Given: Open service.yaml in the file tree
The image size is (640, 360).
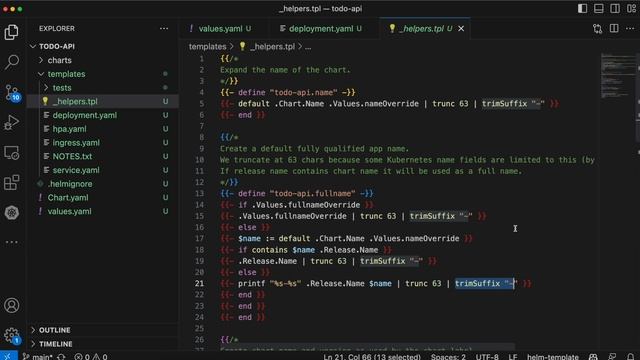Looking at the screenshot, I should (x=103, y=170).
